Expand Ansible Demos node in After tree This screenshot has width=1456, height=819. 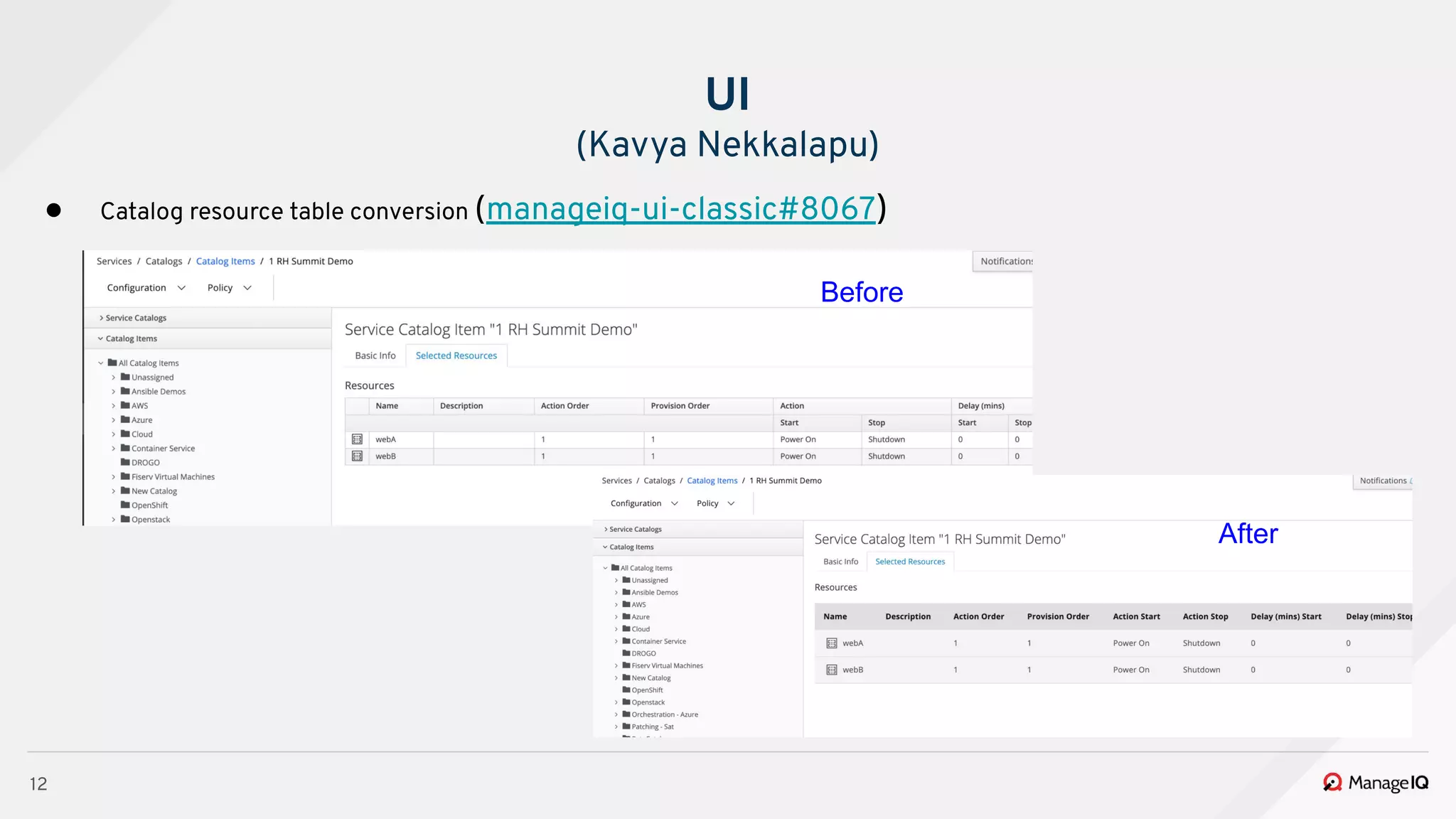(616, 592)
